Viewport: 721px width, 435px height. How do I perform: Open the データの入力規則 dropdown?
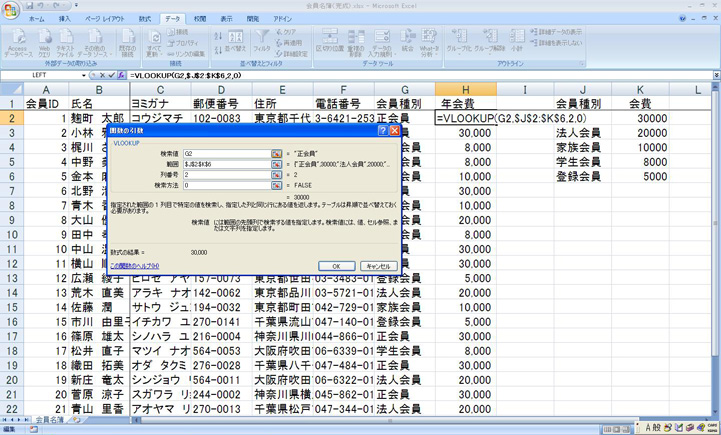pyautogui.click(x=381, y=42)
